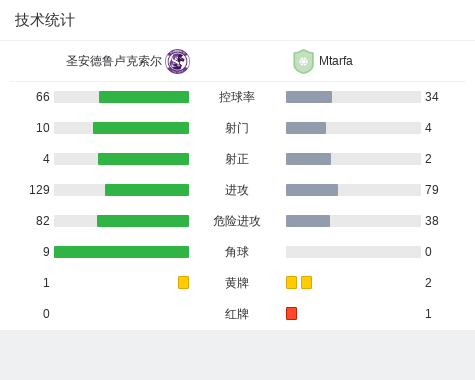The height and width of the screenshot is (380, 475).
Task: Click the 危险进攻 stat label
Action: 237,221
